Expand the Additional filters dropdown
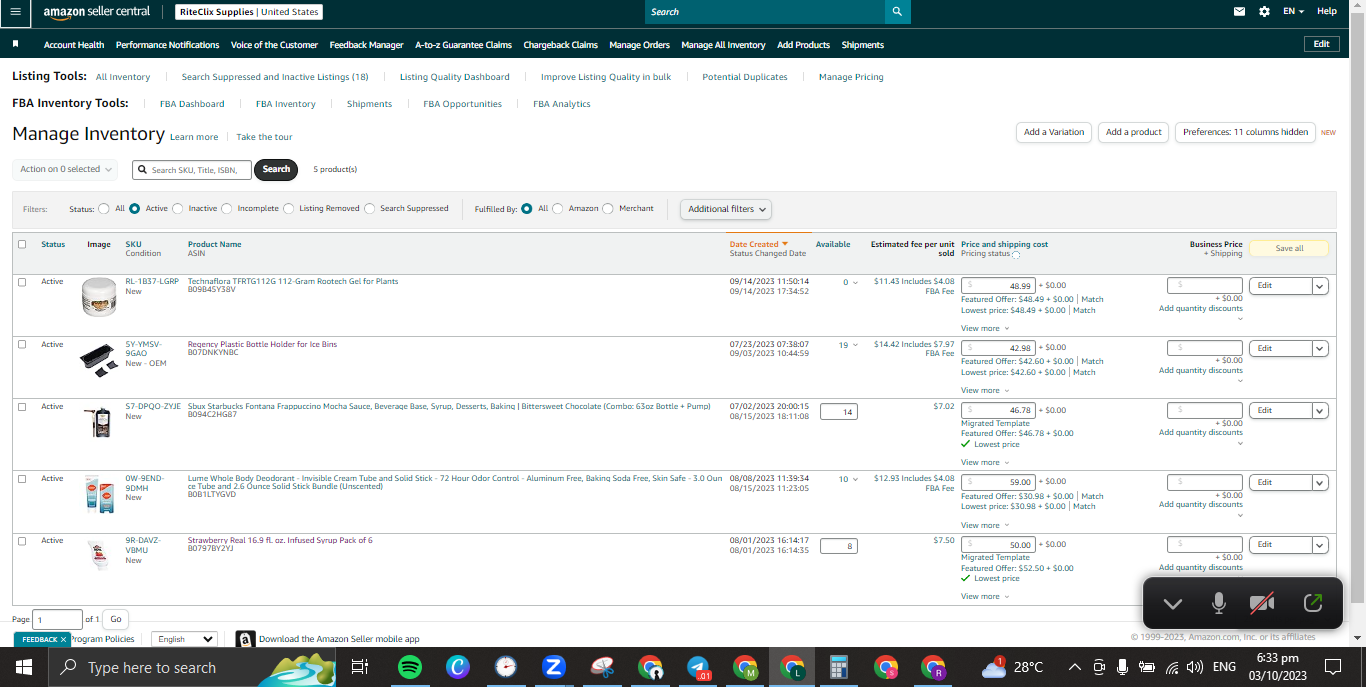Viewport: 1366px width, 687px height. [726, 209]
